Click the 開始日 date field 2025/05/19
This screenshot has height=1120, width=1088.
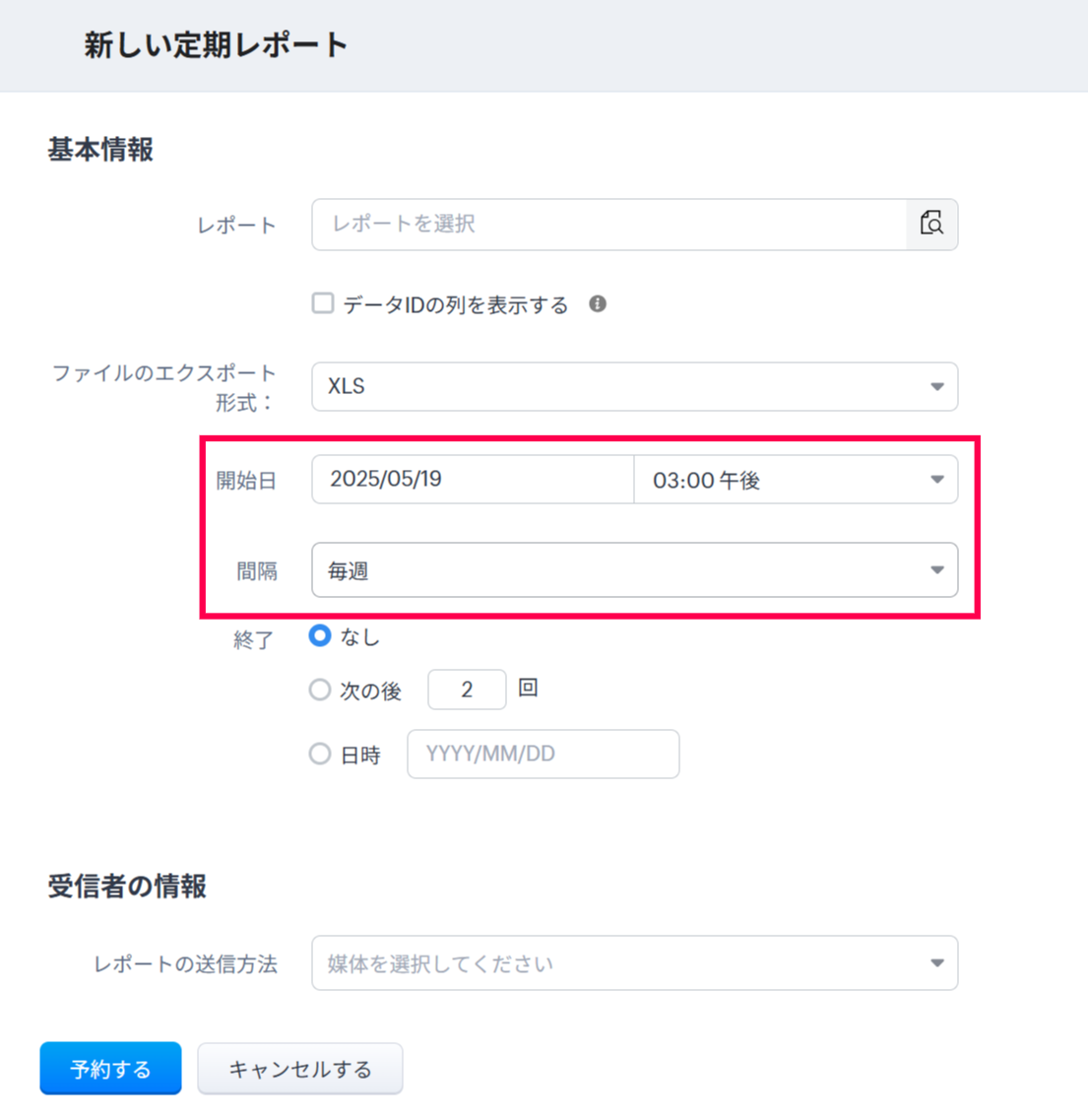473,480
